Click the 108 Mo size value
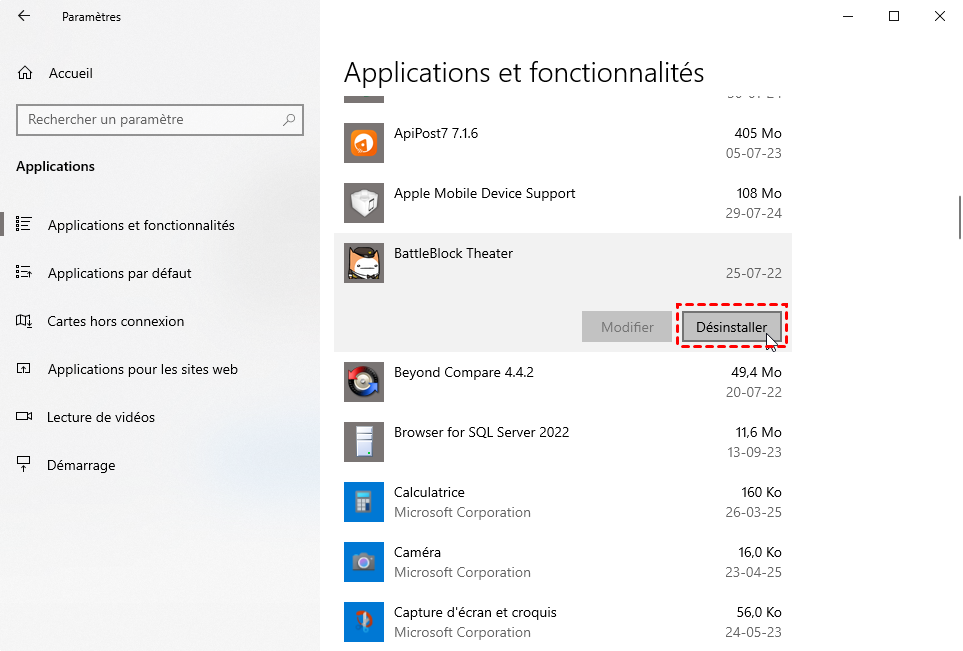 tap(759, 193)
